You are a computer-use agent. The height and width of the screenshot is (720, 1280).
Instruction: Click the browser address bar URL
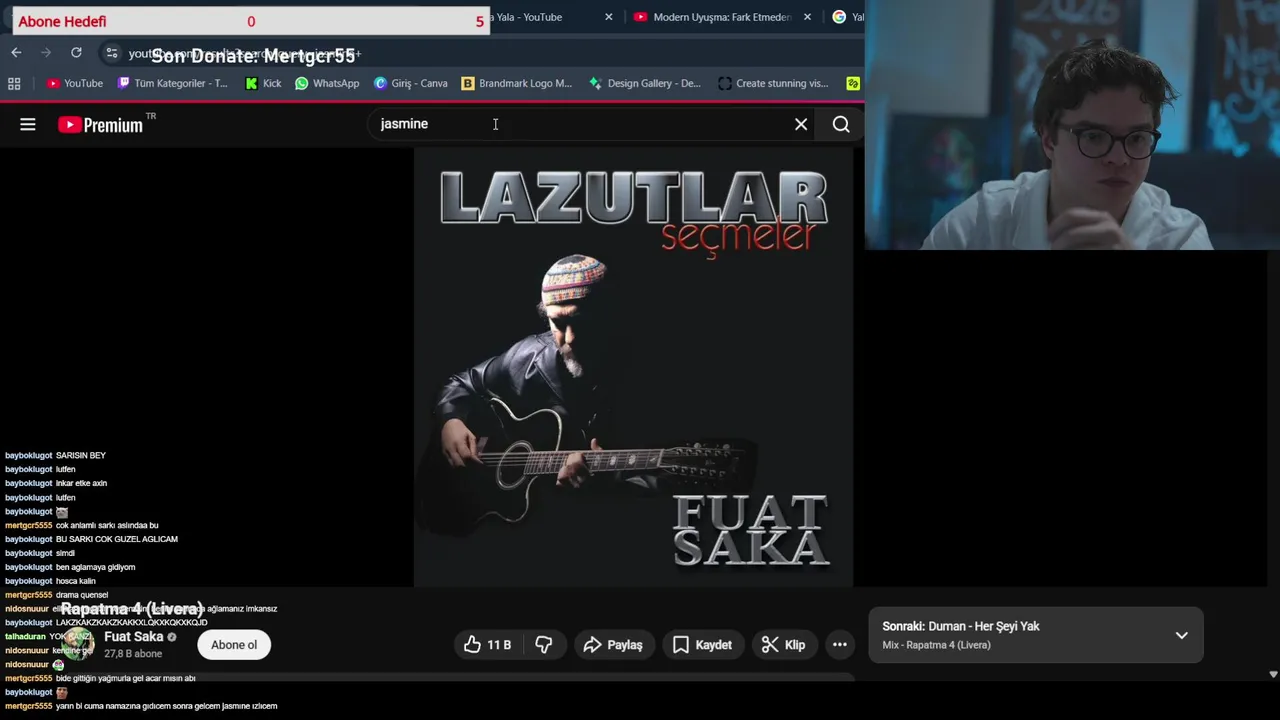click(244, 53)
